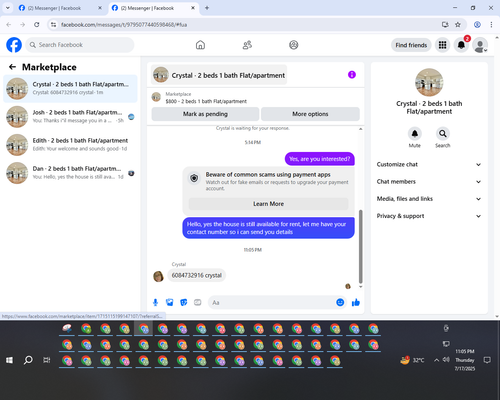Expand Media, files and links section
The height and width of the screenshot is (400, 500).
429,199
